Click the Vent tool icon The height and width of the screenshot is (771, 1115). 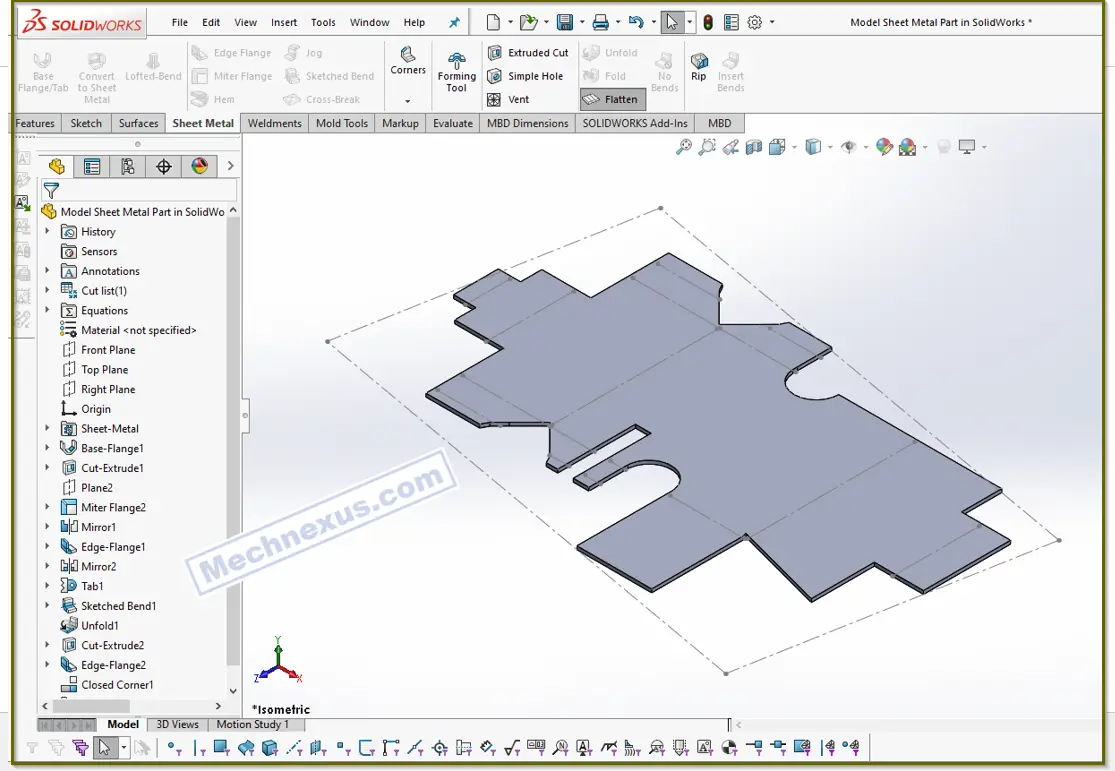[x=494, y=100]
